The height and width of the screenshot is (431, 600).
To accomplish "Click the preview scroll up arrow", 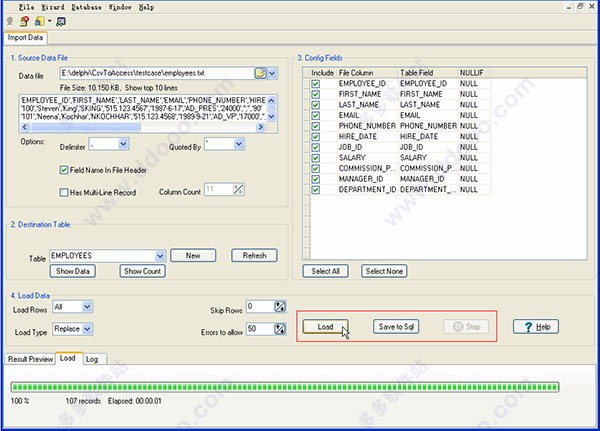I will pos(271,100).
